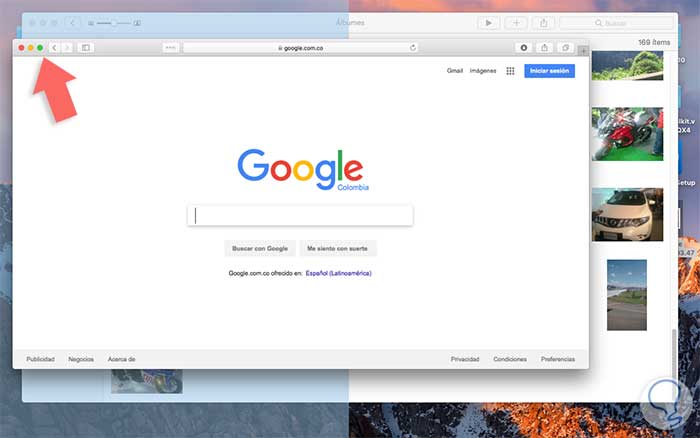700x438 pixels.
Task: Open Acerca de footer link
Action: [121, 359]
